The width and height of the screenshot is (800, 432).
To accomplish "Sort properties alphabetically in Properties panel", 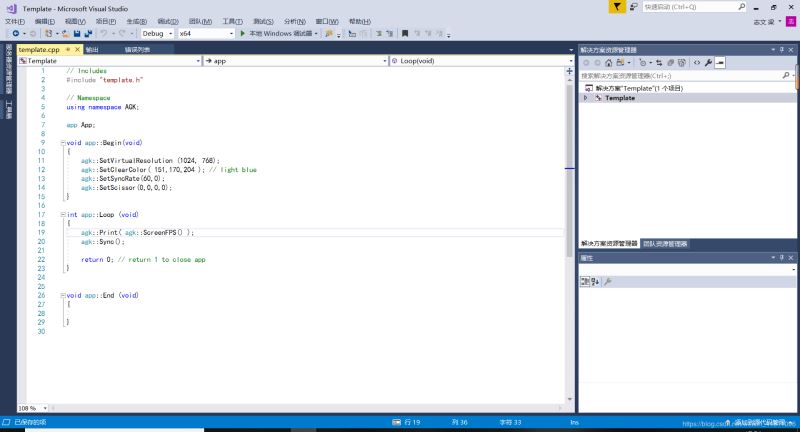I will [x=595, y=282].
